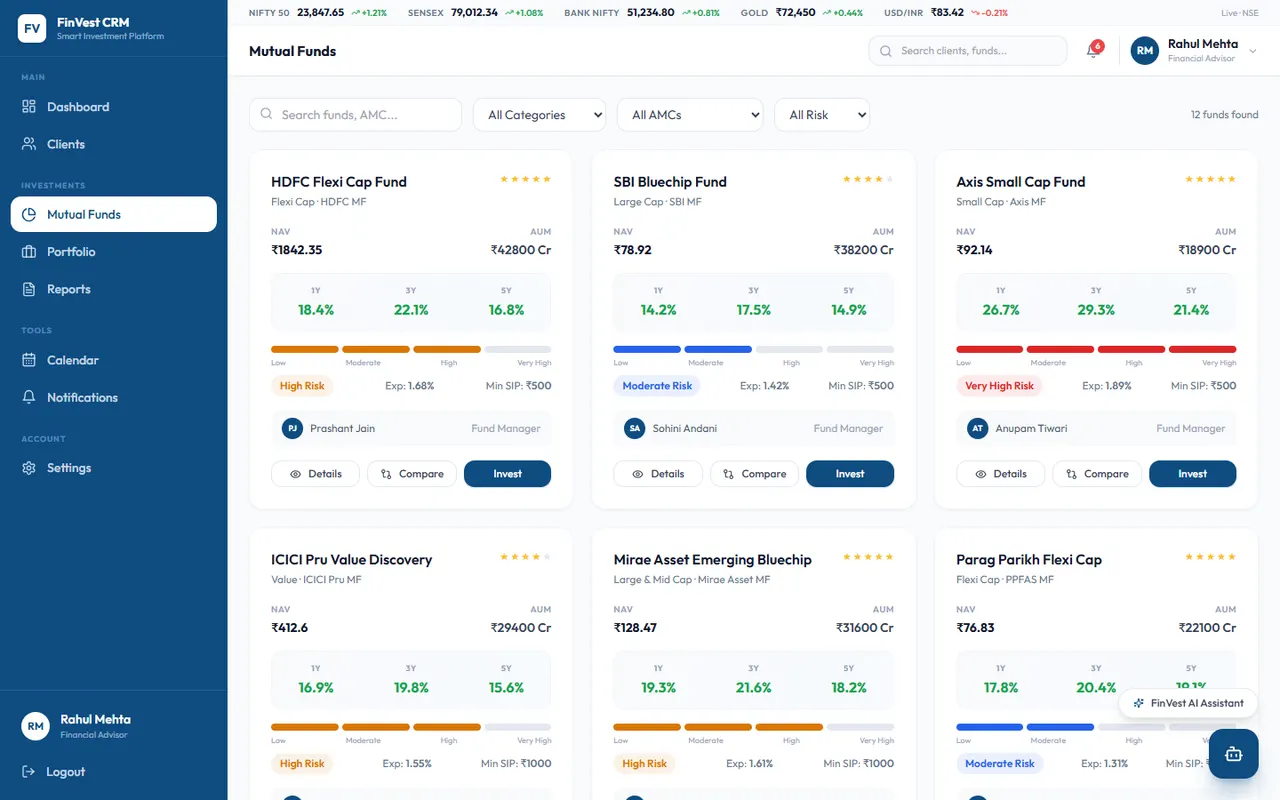This screenshot has width=1280, height=800.
Task: Compare Axis Small Cap Fund
Action: coord(1097,474)
